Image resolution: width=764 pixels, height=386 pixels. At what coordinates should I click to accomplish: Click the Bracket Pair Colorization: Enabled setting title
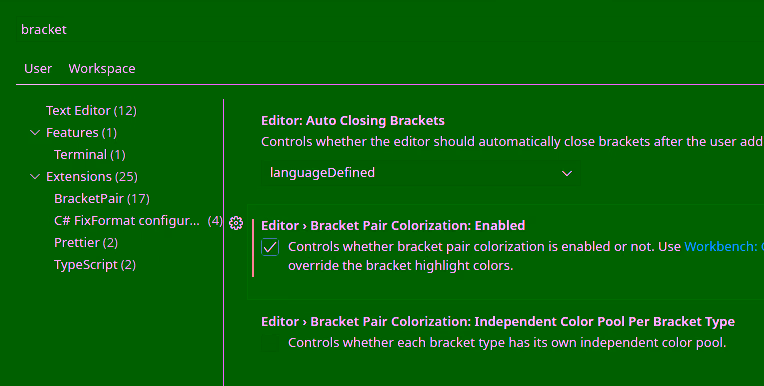[393, 225]
